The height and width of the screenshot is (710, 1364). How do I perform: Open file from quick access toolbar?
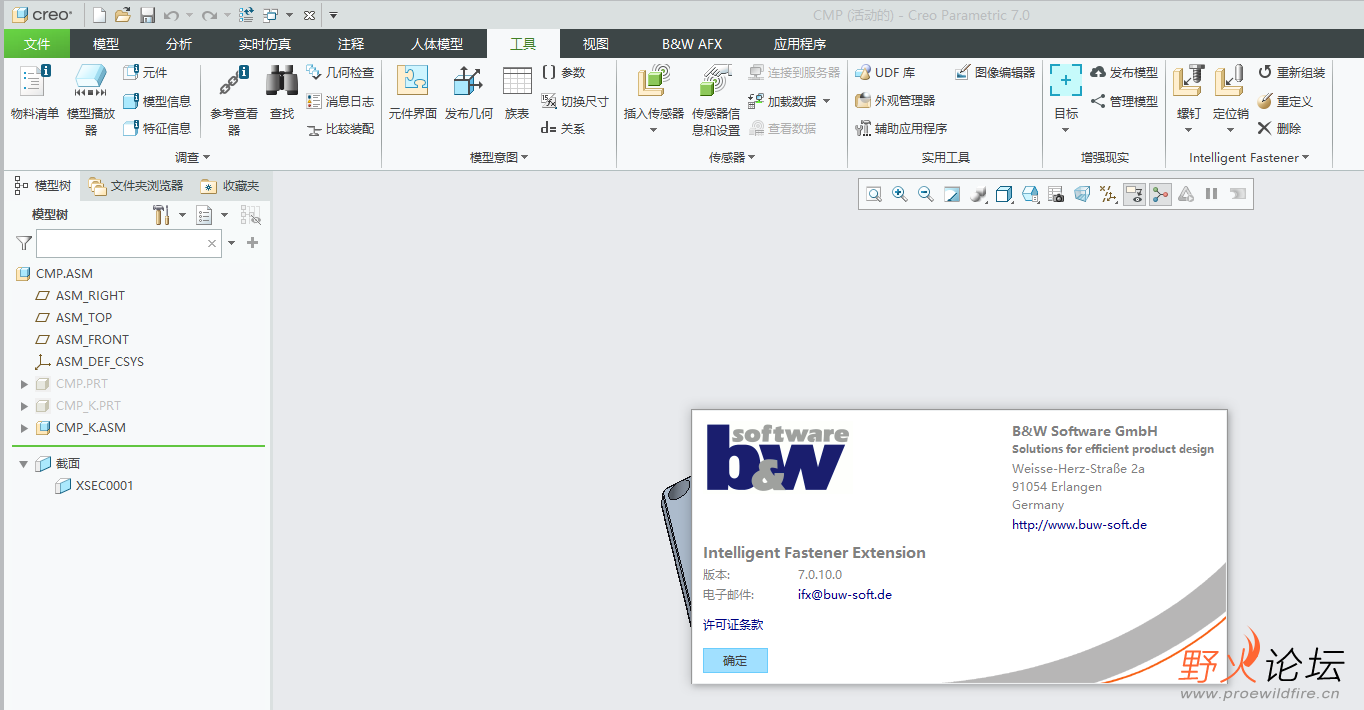123,15
